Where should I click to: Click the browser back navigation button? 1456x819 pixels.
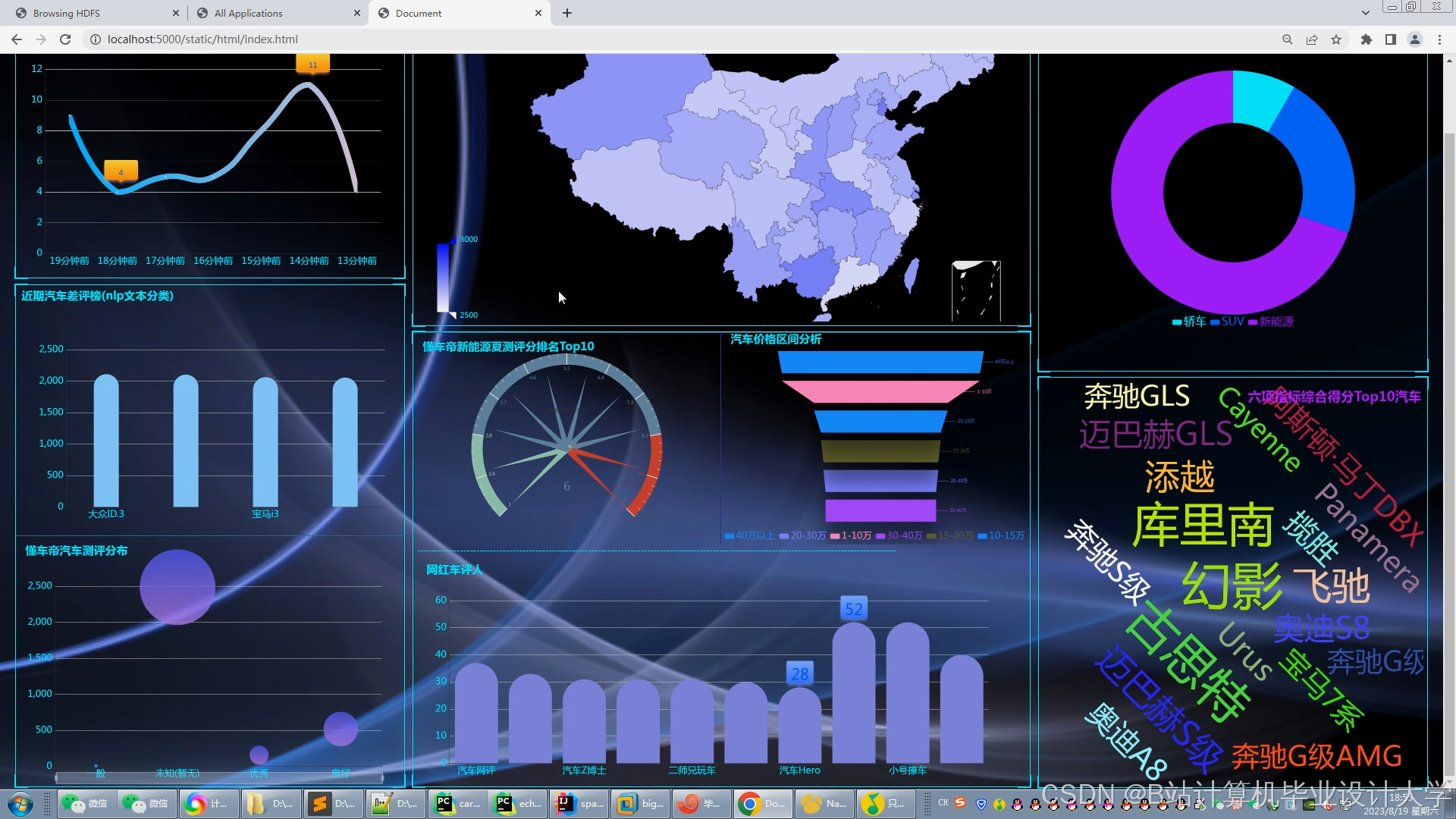[x=16, y=39]
